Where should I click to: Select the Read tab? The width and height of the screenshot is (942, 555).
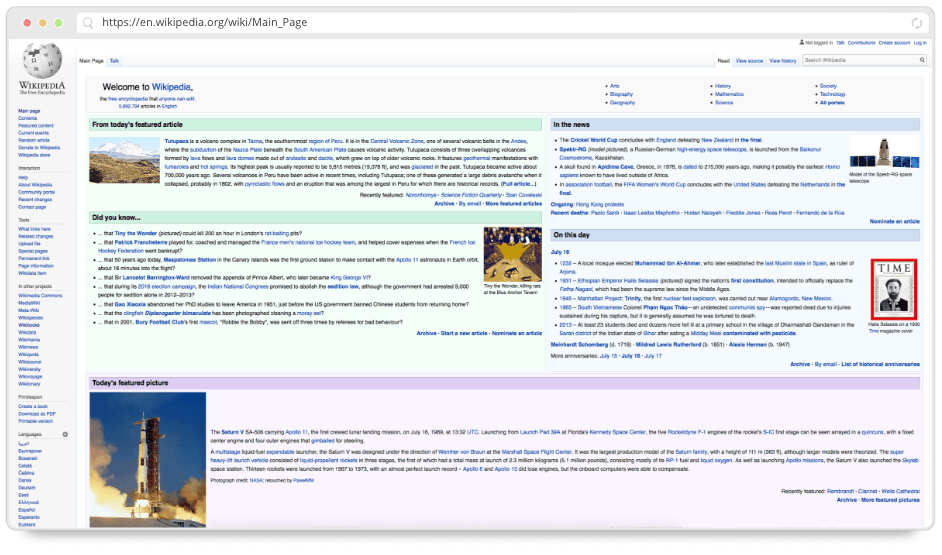723,61
